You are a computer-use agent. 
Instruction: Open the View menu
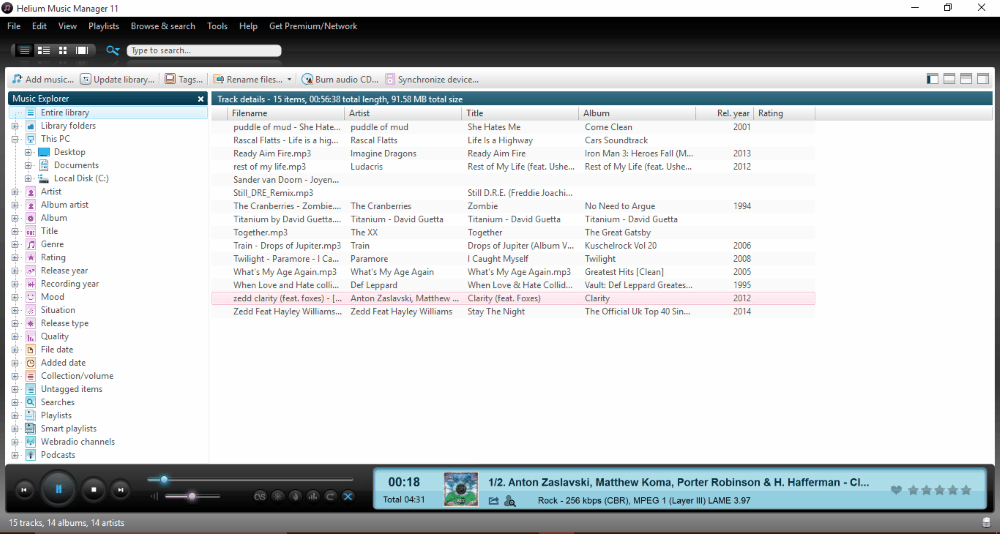coord(67,26)
